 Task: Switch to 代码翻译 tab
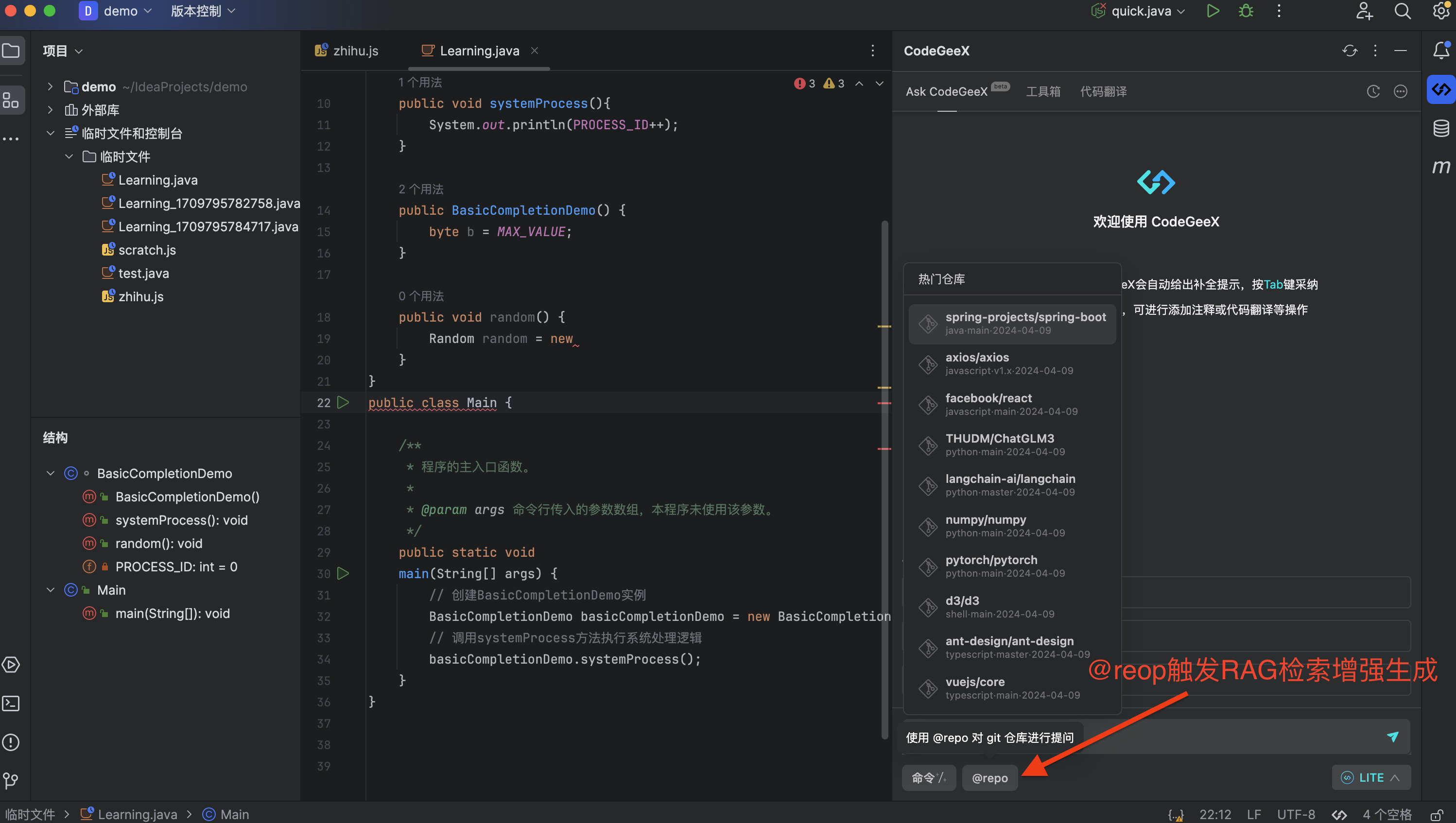coord(1103,91)
